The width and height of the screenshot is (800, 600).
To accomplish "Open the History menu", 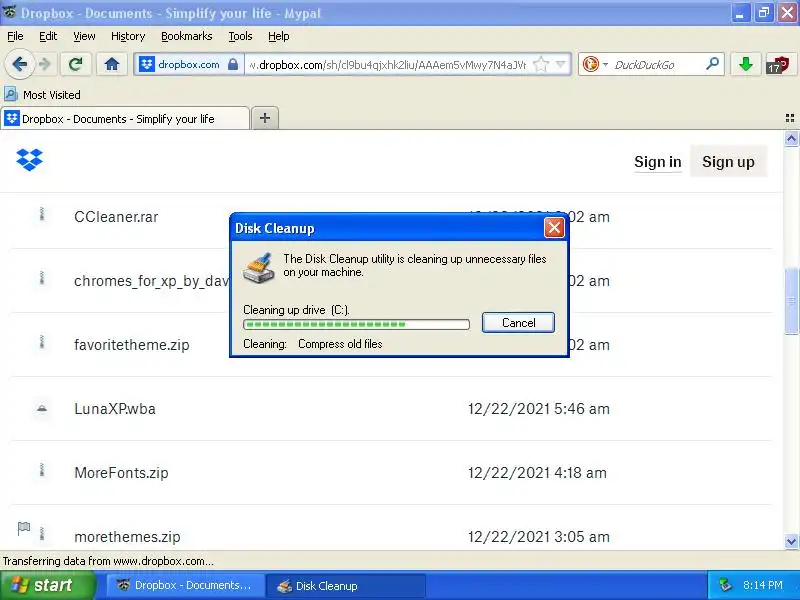I will (128, 36).
